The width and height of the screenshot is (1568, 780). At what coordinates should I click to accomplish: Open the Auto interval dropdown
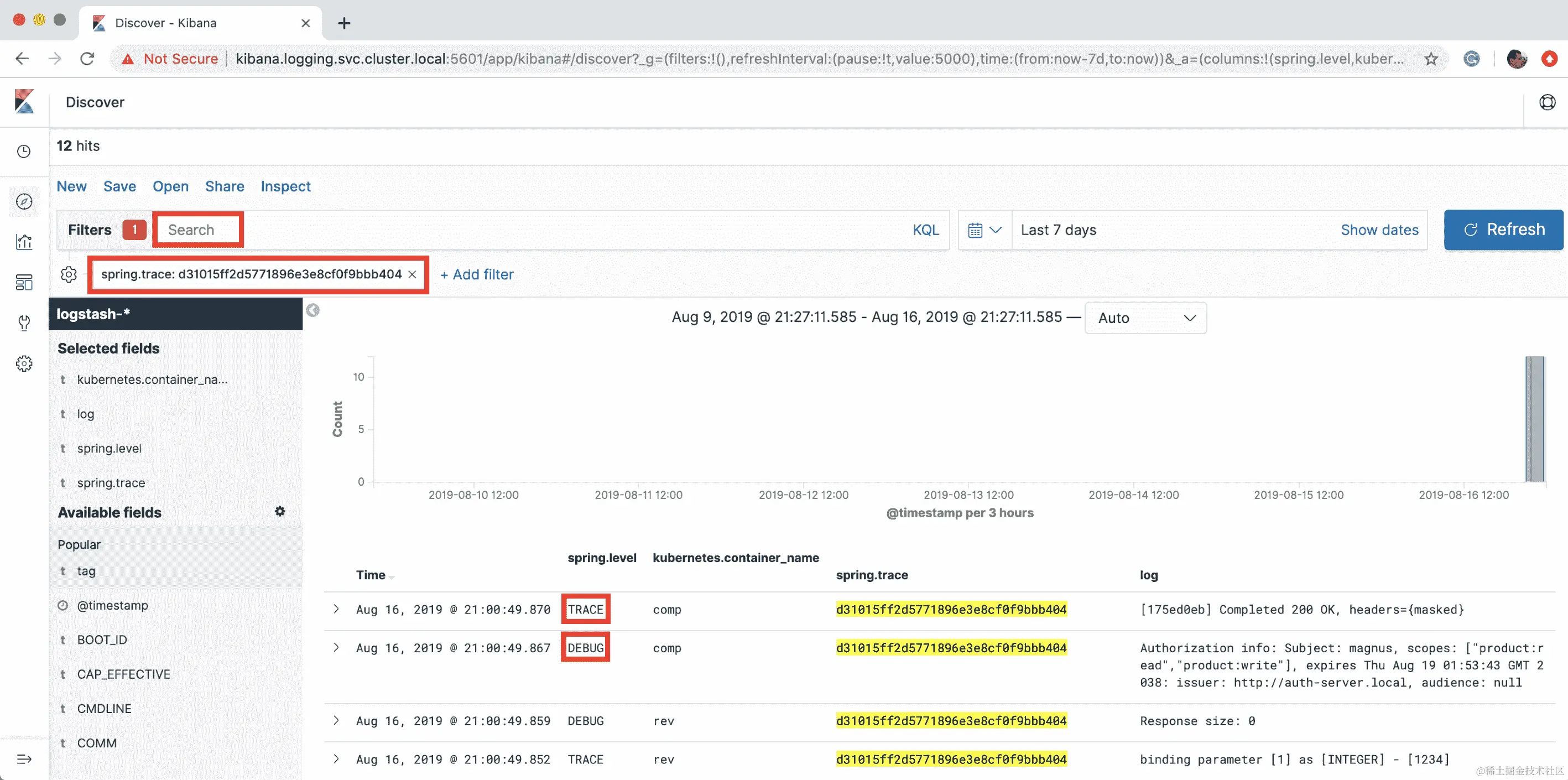(1145, 318)
